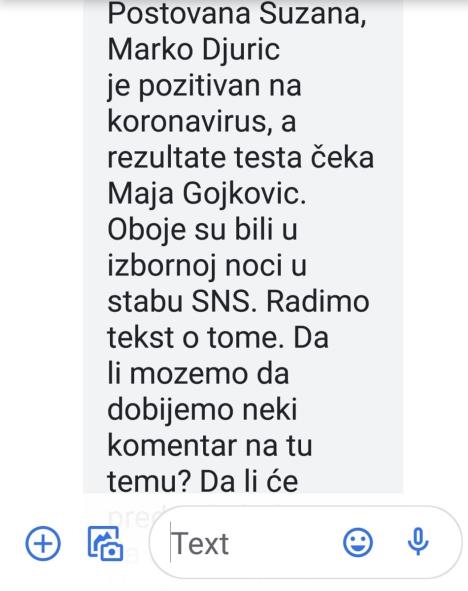Tap the line 'izbornoj noci u'
468x591 pixels.
(x=207, y=266)
